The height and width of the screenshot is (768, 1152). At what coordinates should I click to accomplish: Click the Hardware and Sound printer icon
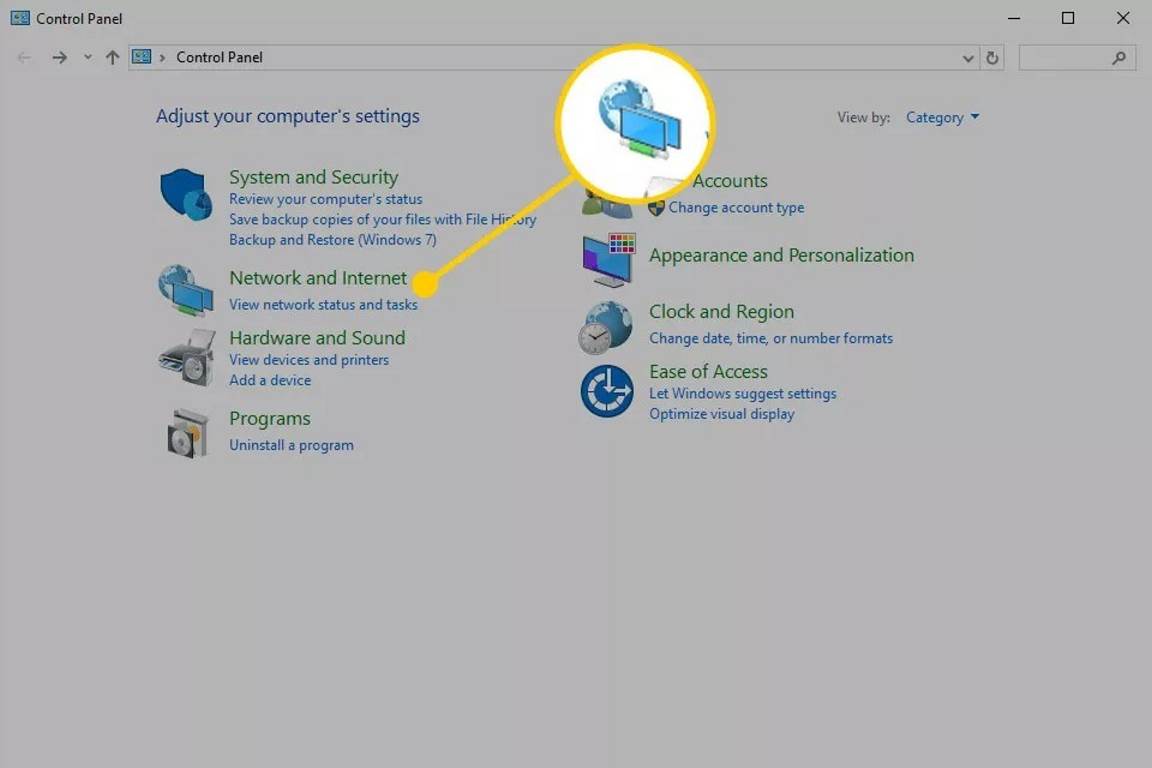pyautogui.click(x=187, y=357)
